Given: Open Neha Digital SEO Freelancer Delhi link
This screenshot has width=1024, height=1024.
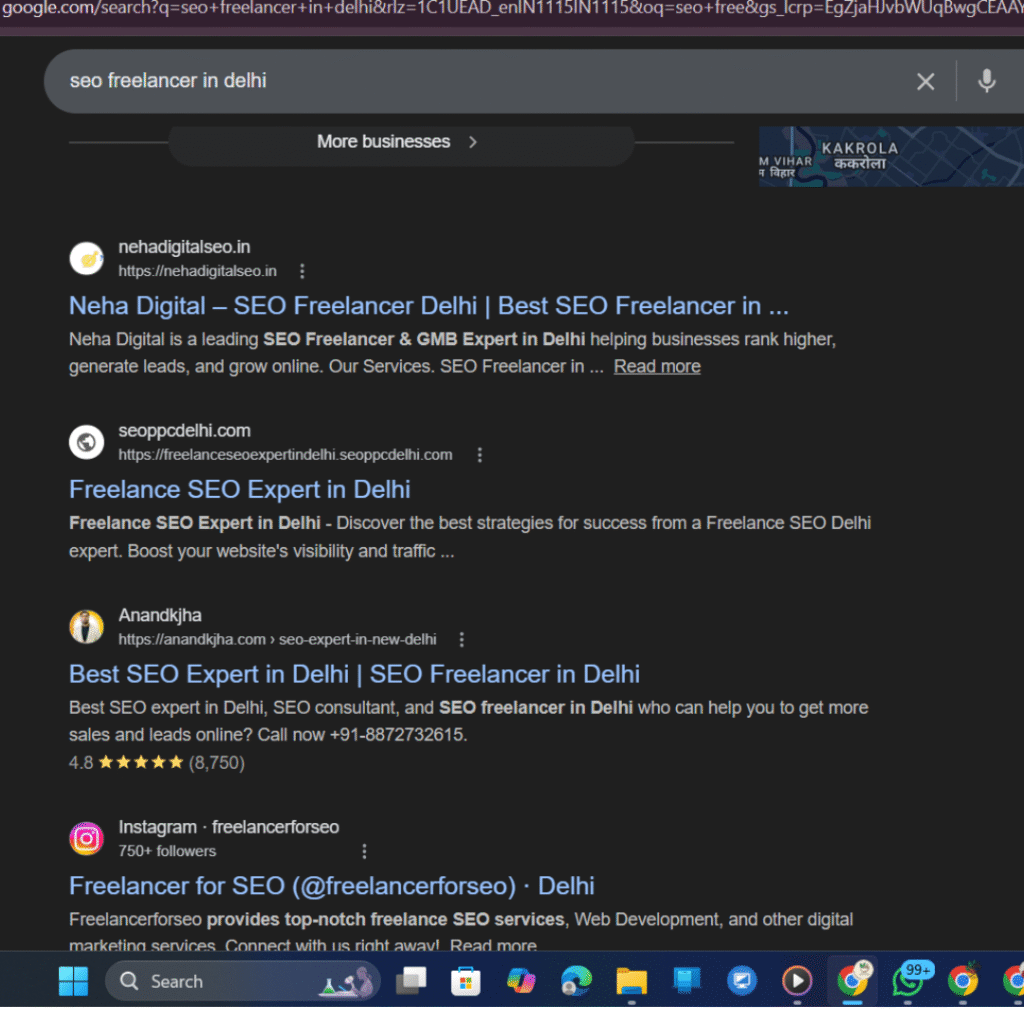Looking at the screenshot, I should tap(428, 306).
